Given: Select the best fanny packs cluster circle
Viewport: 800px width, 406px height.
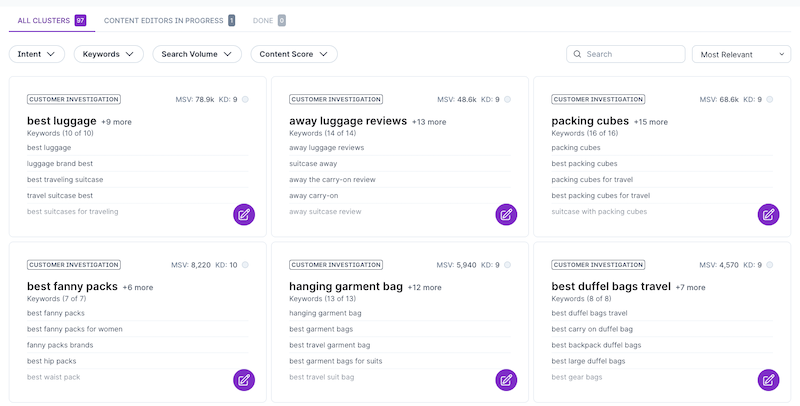Looking at the screenshot, I should (x=245, y=265).
